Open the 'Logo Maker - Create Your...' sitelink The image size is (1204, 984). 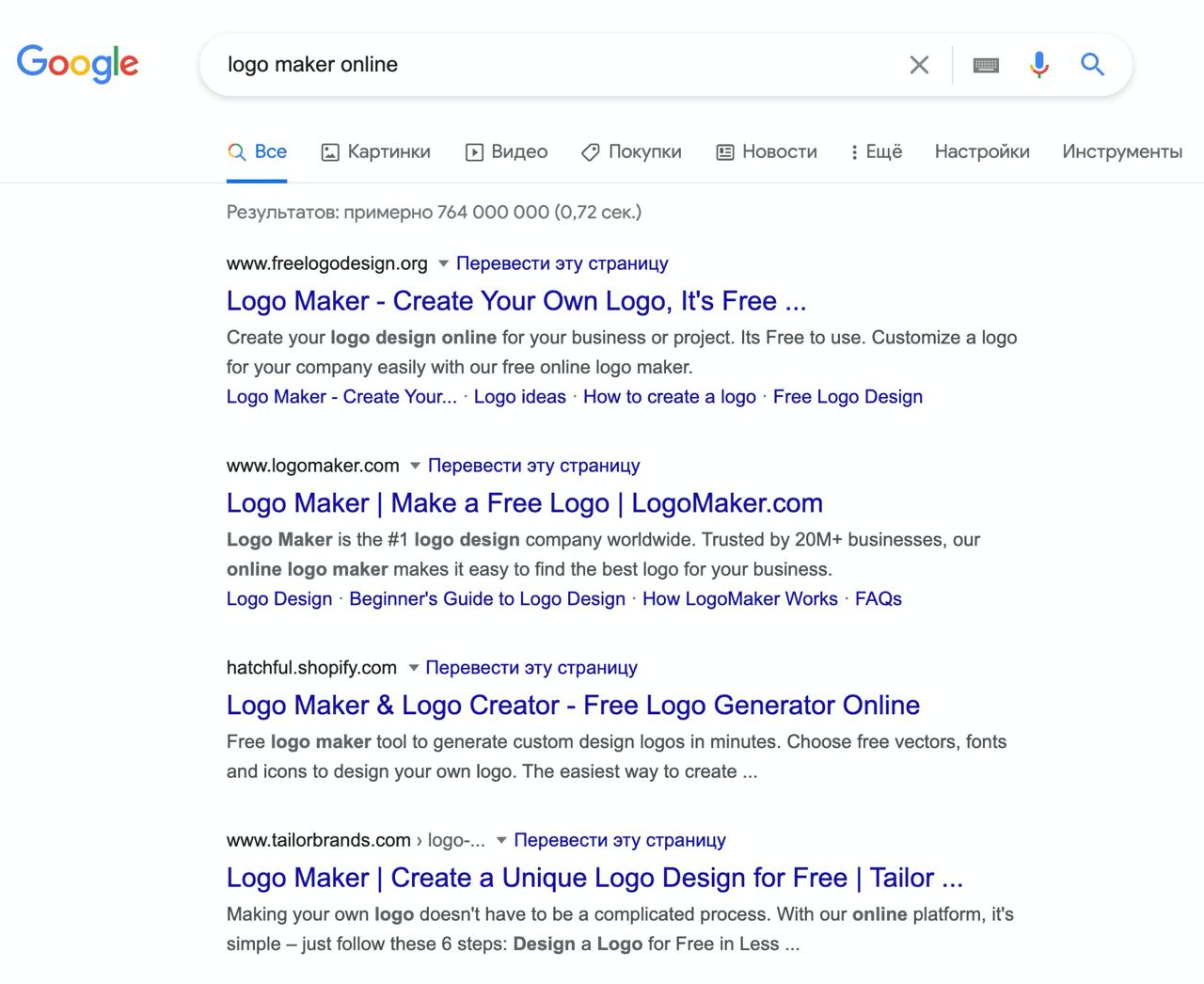point(341,397)
